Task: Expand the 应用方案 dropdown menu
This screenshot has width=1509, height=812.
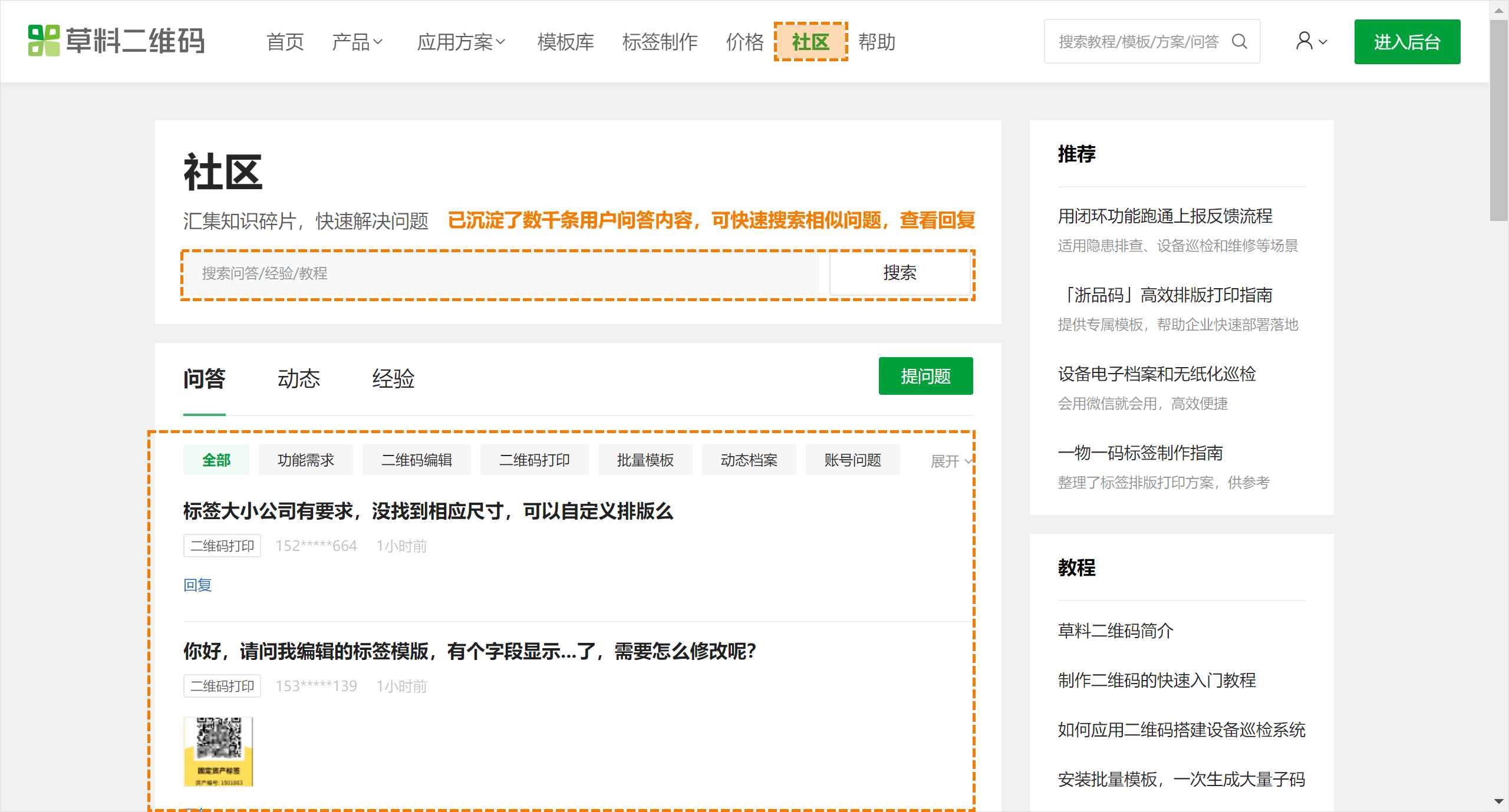Action: point(461,42)
